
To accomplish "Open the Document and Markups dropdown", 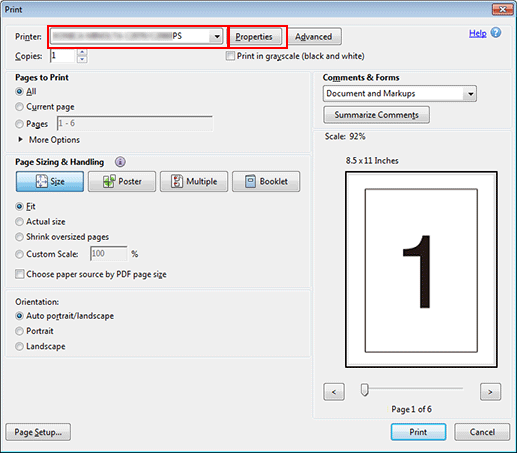I will 400,94.
